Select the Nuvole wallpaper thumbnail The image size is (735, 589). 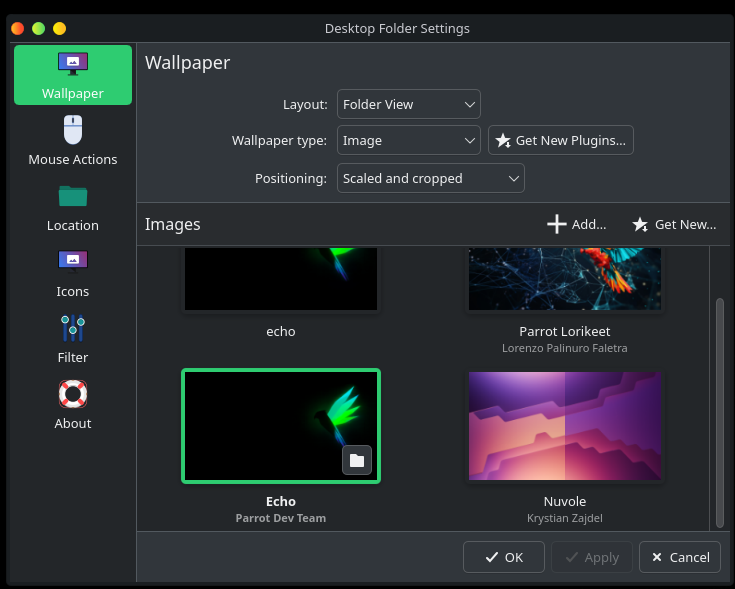pos(566,427)
